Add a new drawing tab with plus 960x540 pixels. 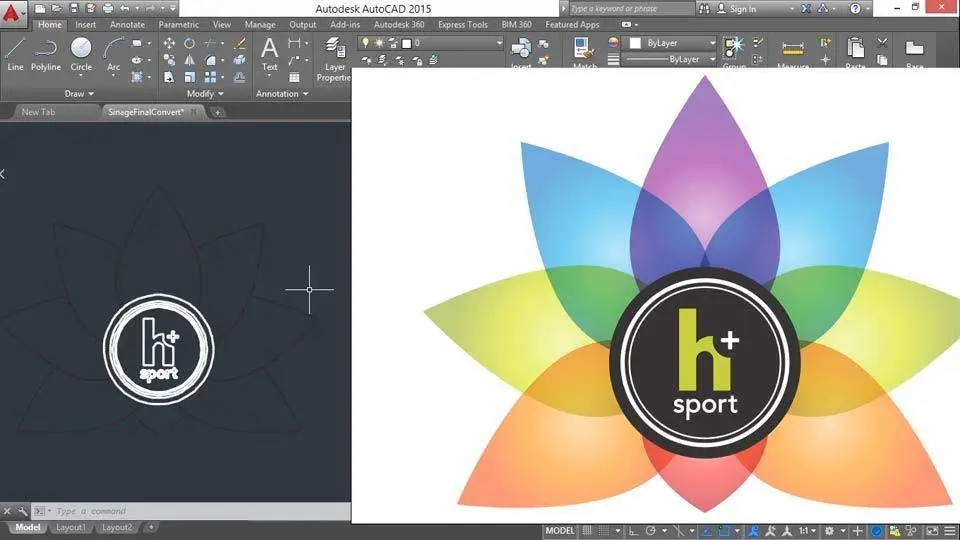point(217,112)
